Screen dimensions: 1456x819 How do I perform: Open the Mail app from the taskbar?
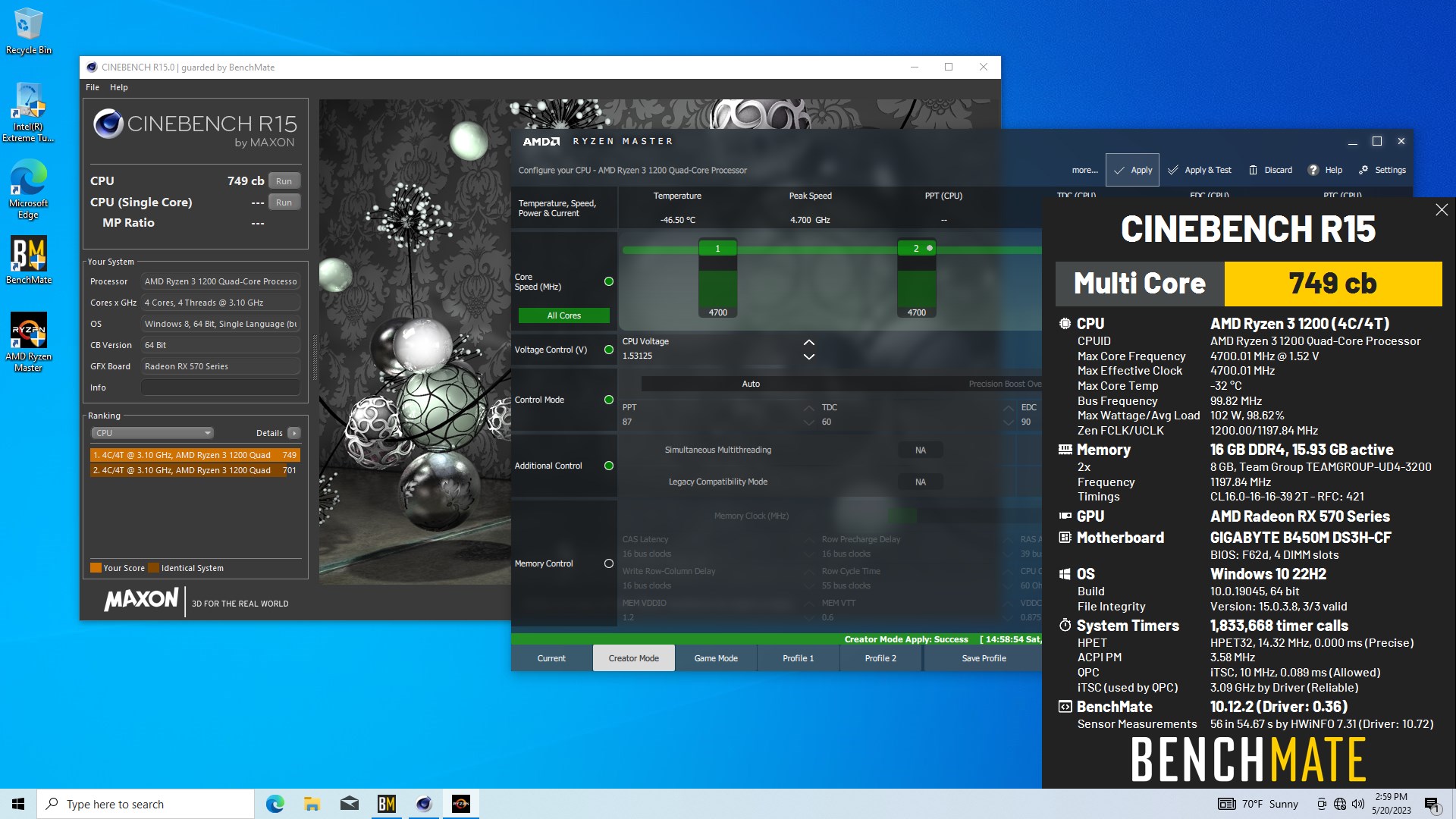tap(349, 804)
